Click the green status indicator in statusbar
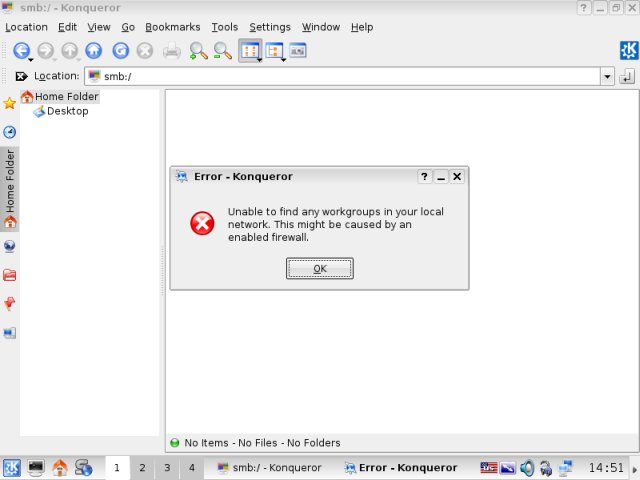Screen dimensions: 640x480 (175, 443)
